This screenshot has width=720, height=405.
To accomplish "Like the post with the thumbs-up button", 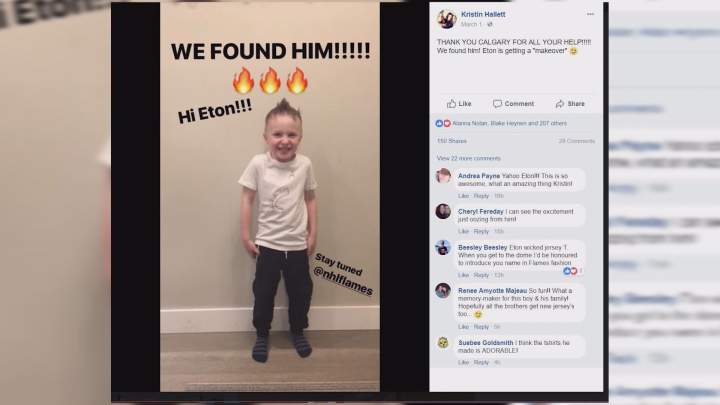I will tap(459, 104).
